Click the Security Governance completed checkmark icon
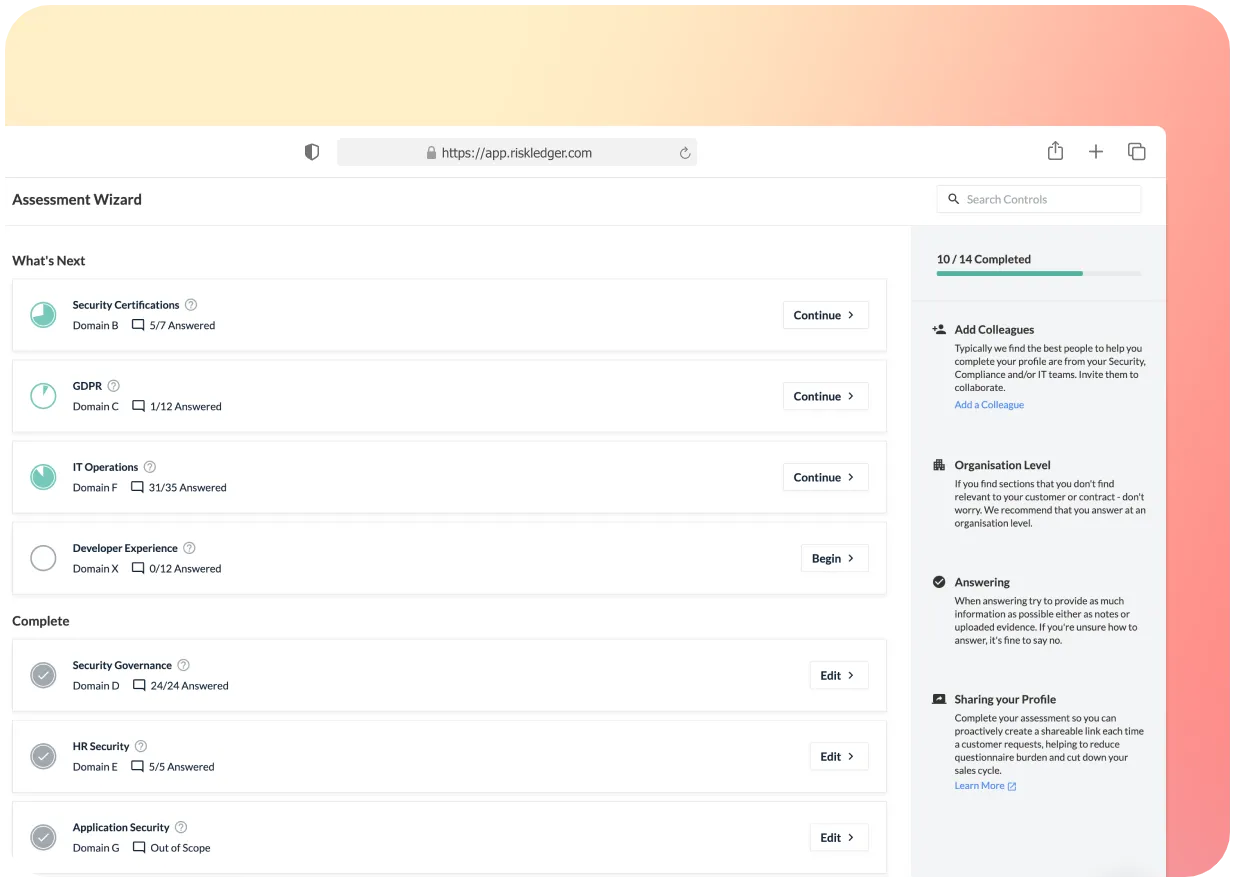The image size is (1235, 882). tap(43, 675)
